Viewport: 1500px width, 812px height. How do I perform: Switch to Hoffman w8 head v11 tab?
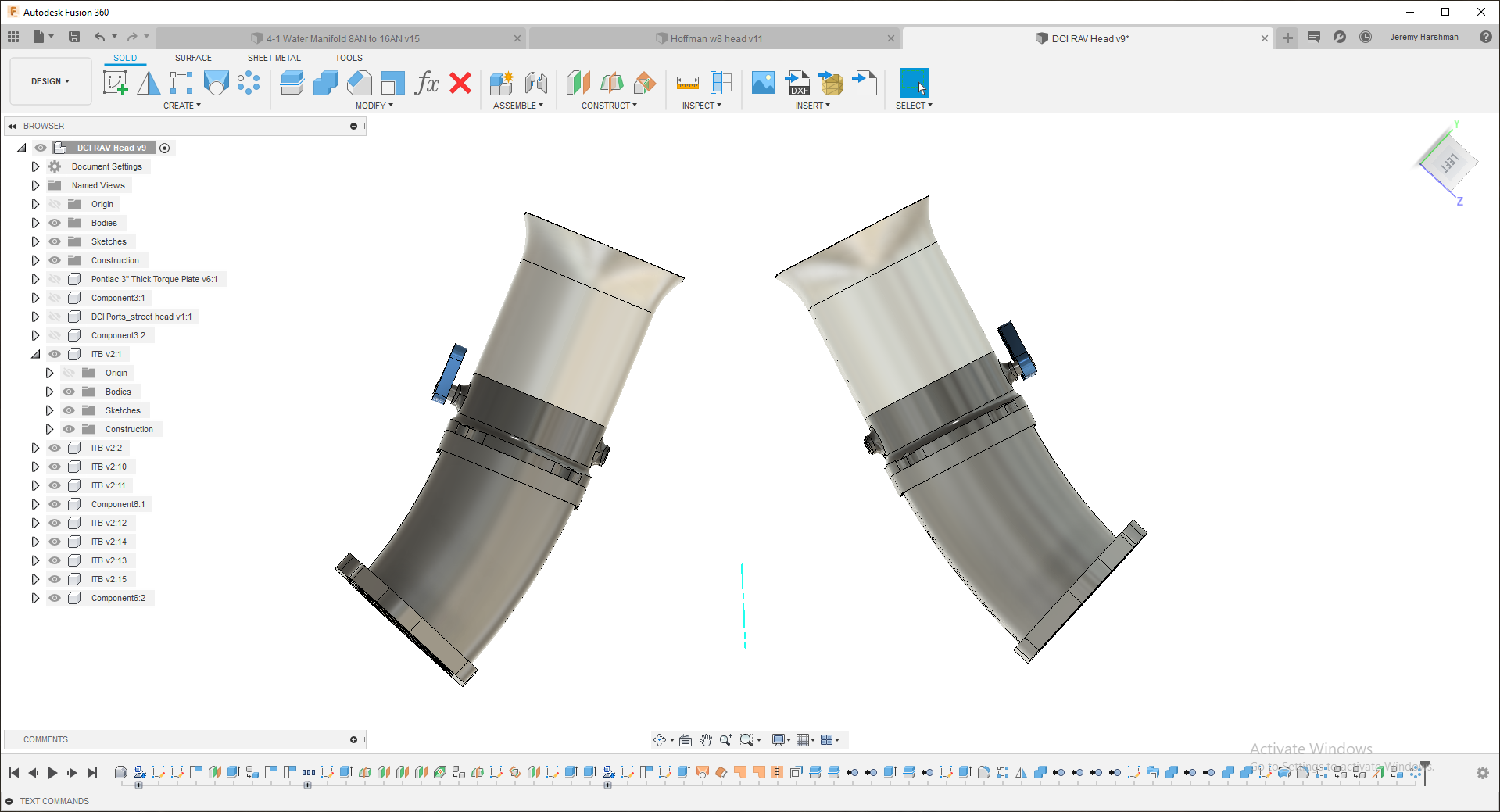(715, 38)
